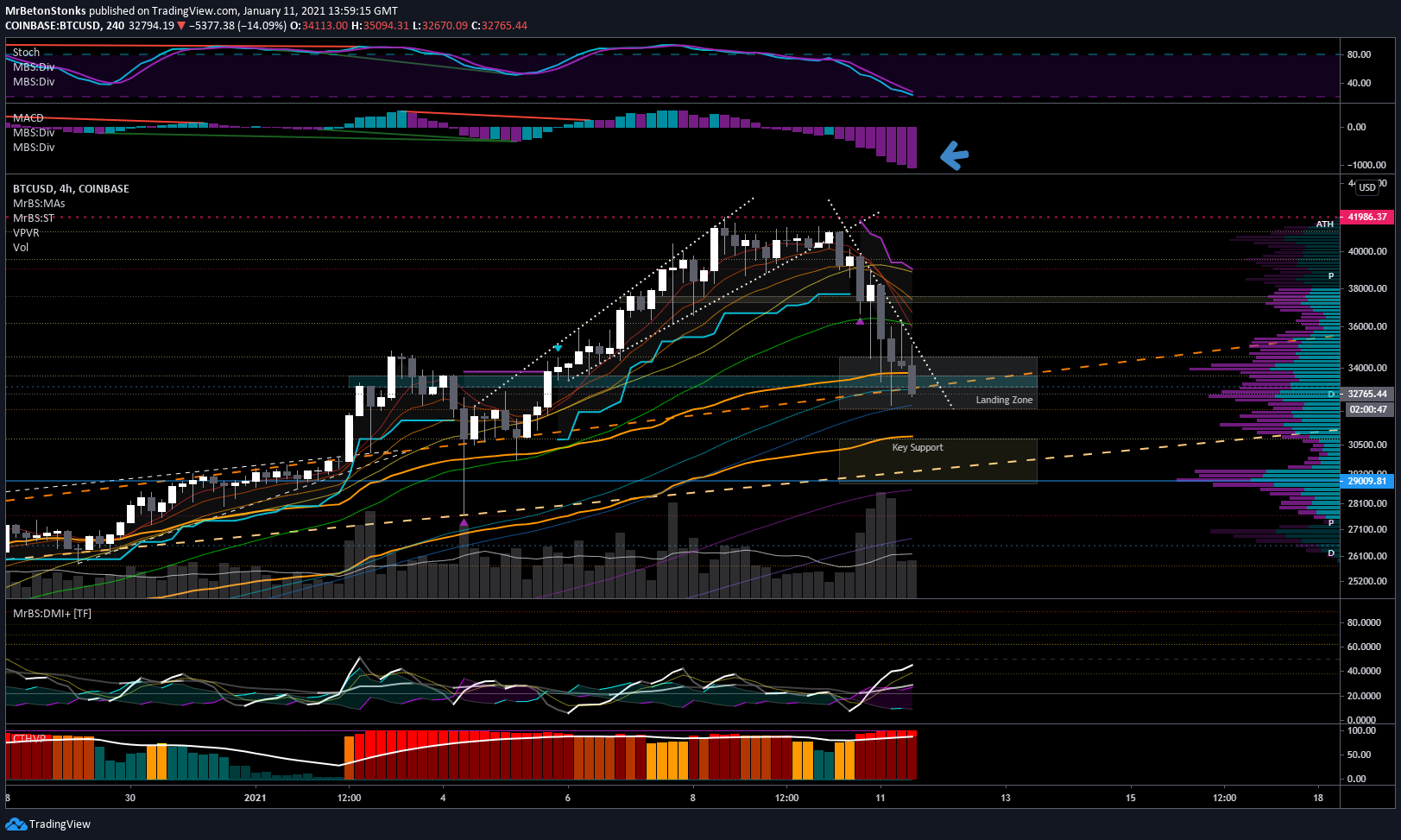Click the 30500.00 price axis label
The image size is (1401, 840).
click(x=1367, y=445)
